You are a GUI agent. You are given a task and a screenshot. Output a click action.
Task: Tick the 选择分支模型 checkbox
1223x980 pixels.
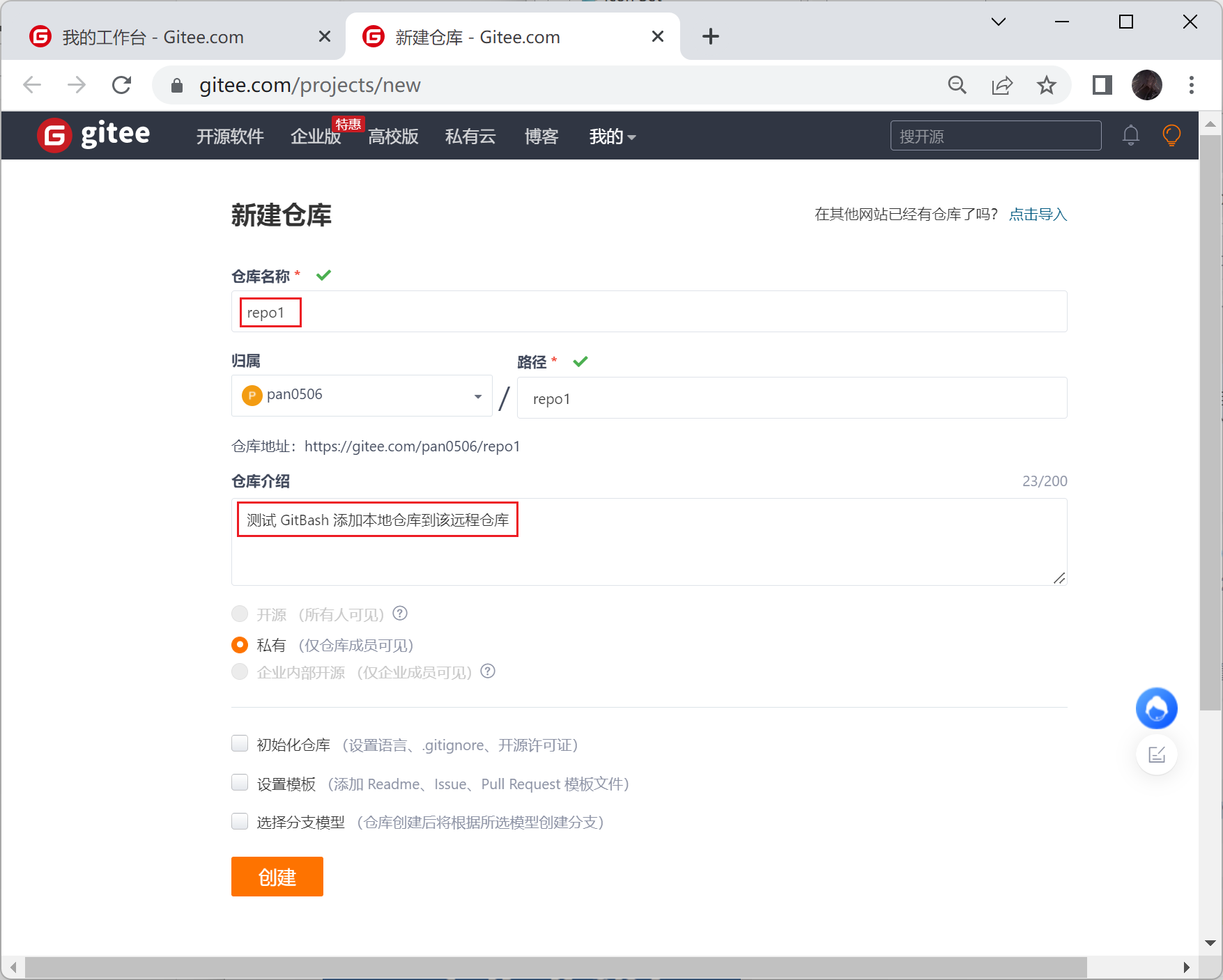tap(240, 822)
